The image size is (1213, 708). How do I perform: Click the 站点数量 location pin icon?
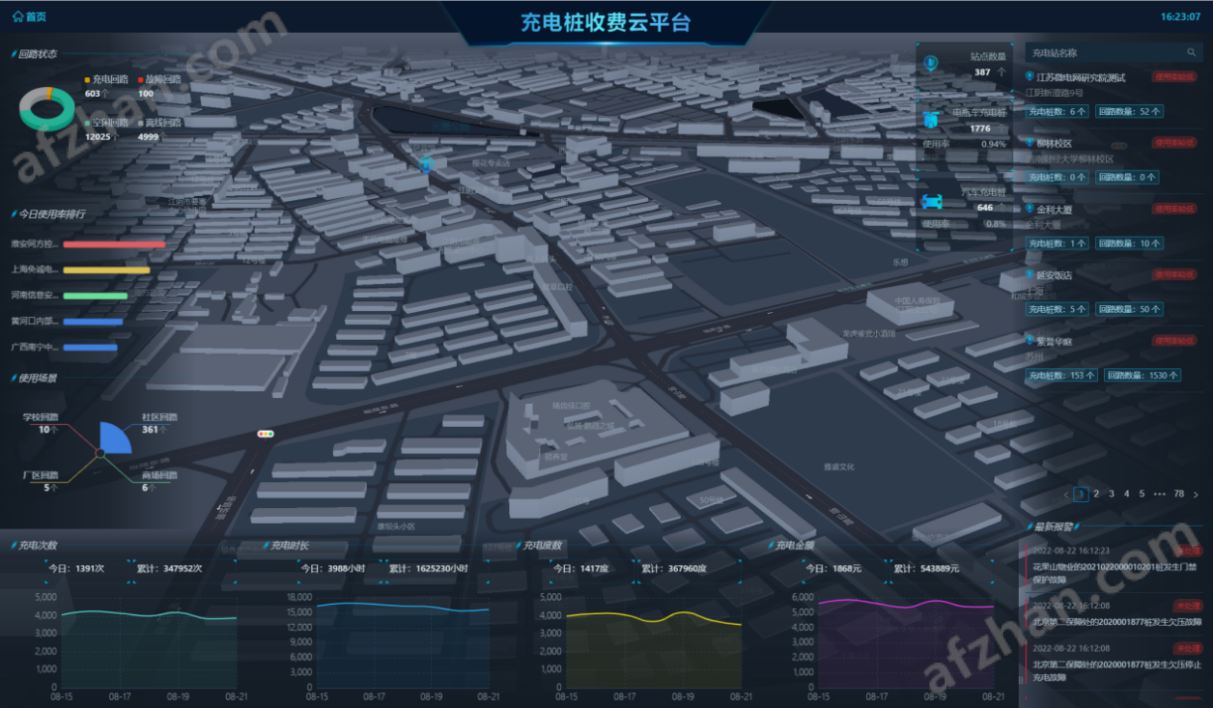coord(931,63)
